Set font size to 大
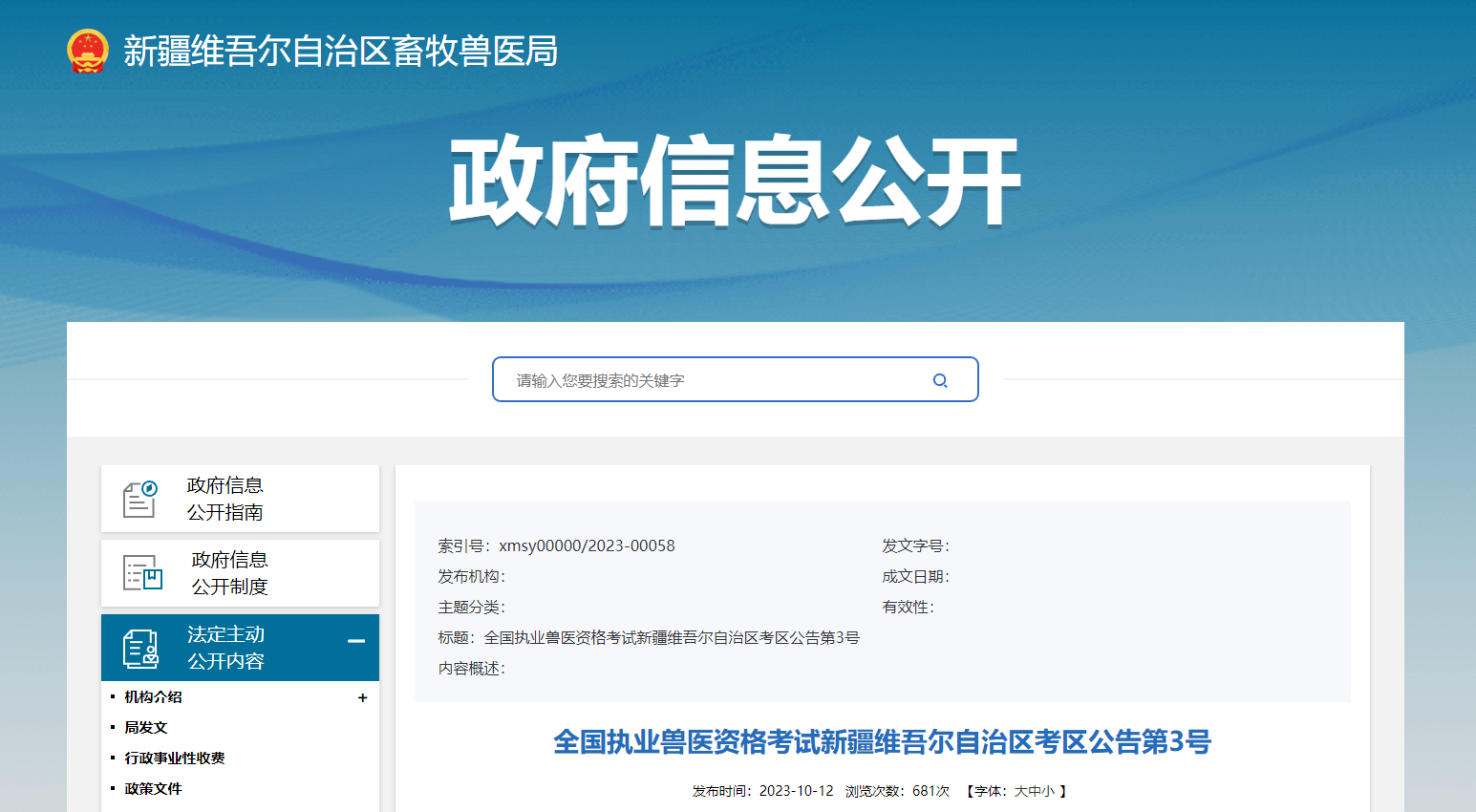1476x812 pixels. (x=1020, y=791)
